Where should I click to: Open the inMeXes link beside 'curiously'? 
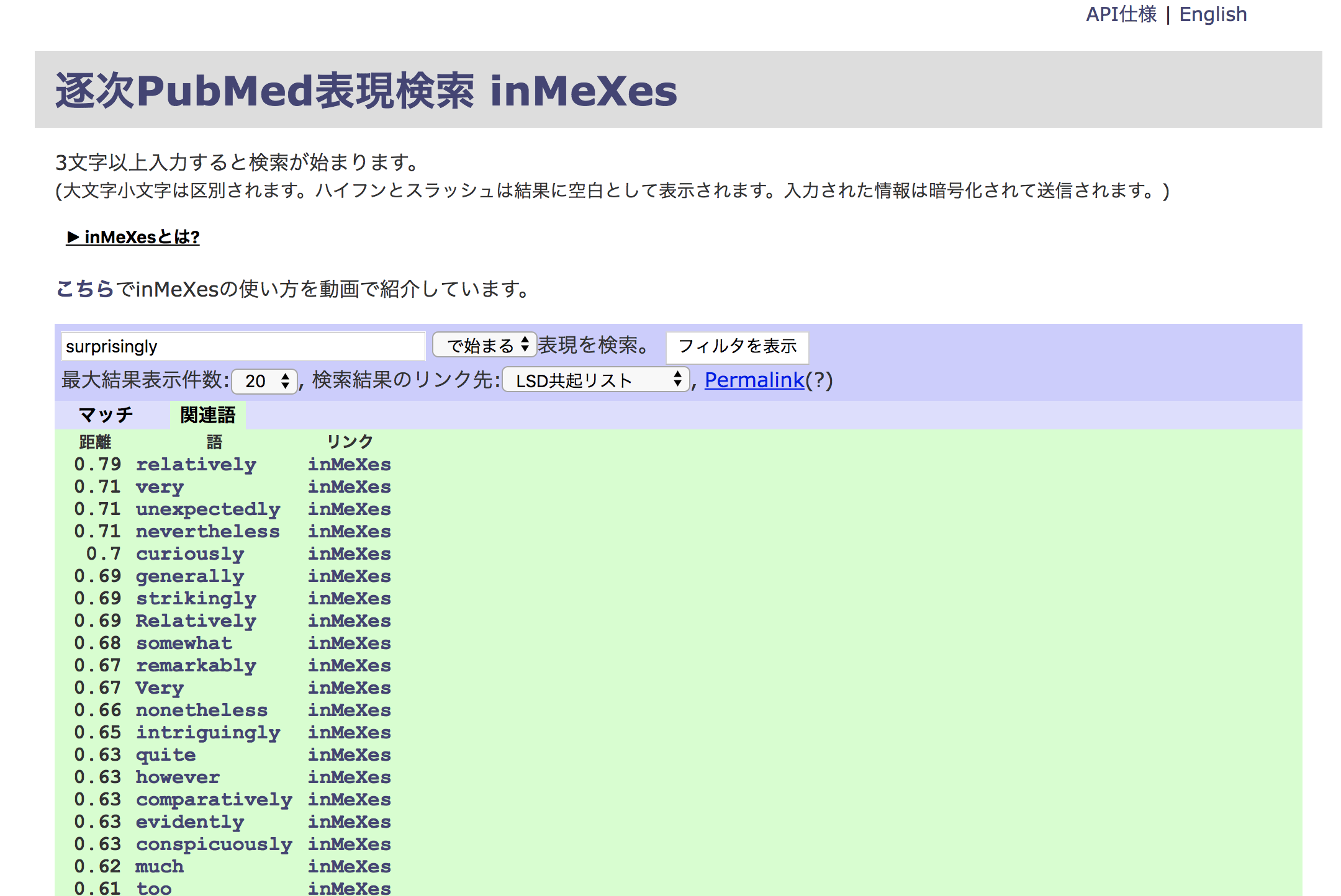pyautogui.click(x=349, y=553)
